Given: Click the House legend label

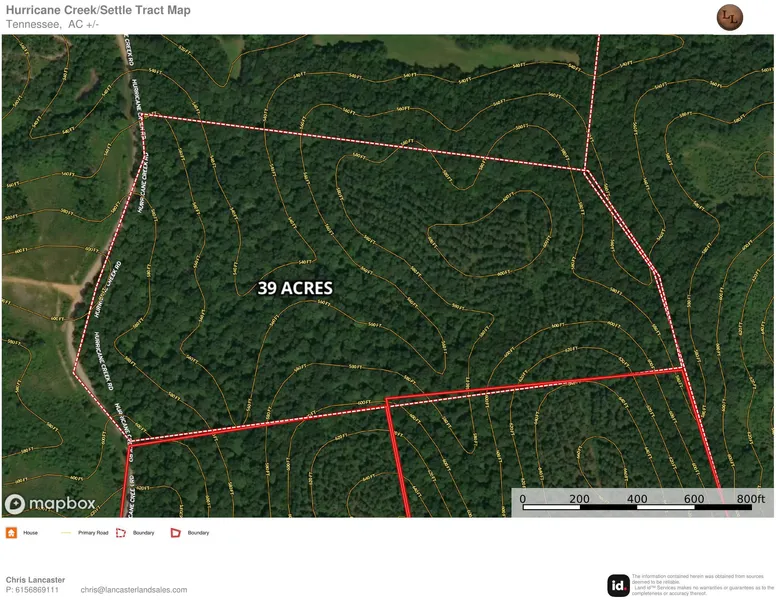Looking at the screenshot, I should [x=30, y=533].
